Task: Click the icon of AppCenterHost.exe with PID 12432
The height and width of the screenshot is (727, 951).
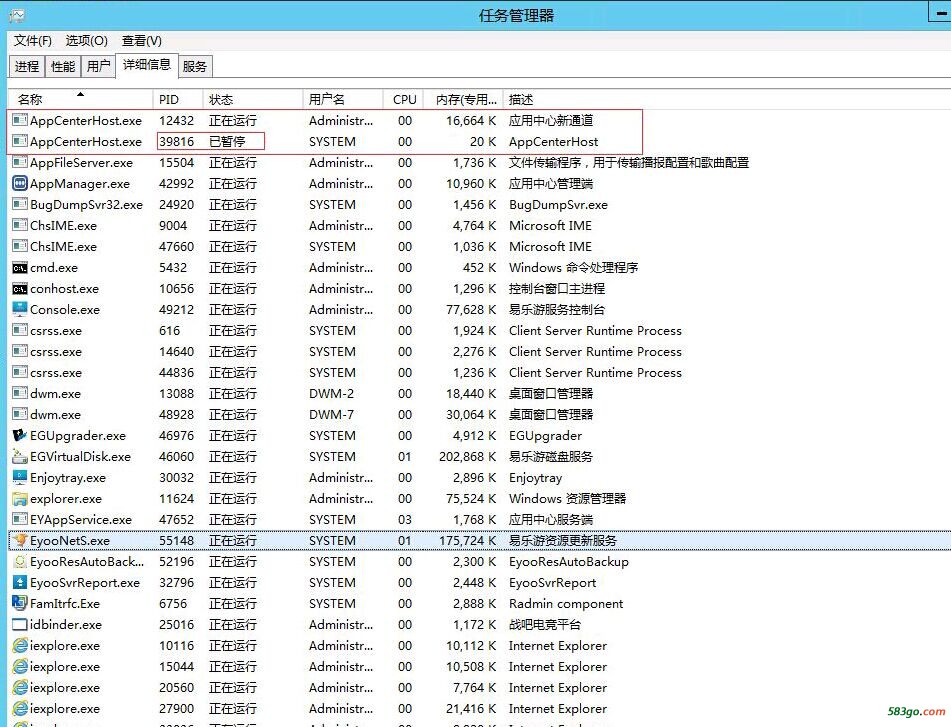Action: 20,120
